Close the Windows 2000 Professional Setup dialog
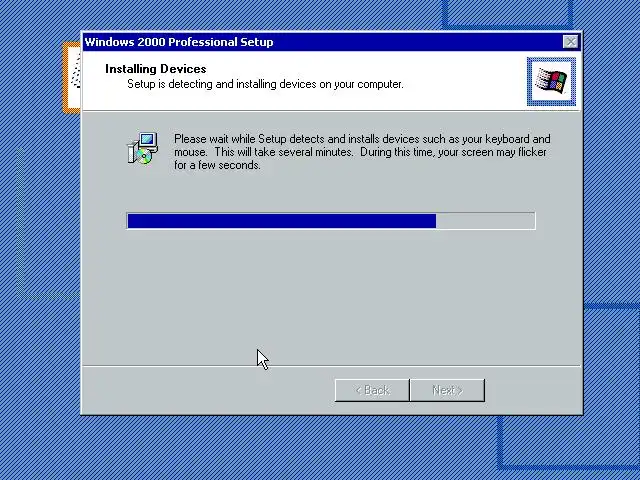Image resolution: width=640 pixels, height=480 pixels. click(570, 42)
